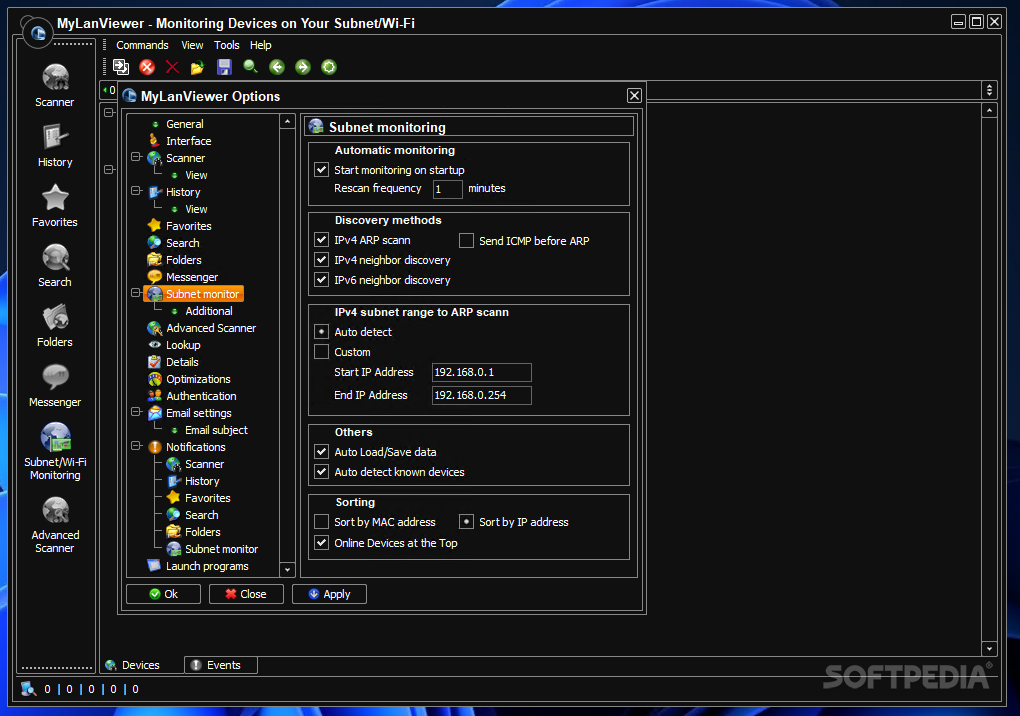This screenshot has height=716, width=1020.
Task: Select the Auto detect range option
Action: [x=321, y=332]
